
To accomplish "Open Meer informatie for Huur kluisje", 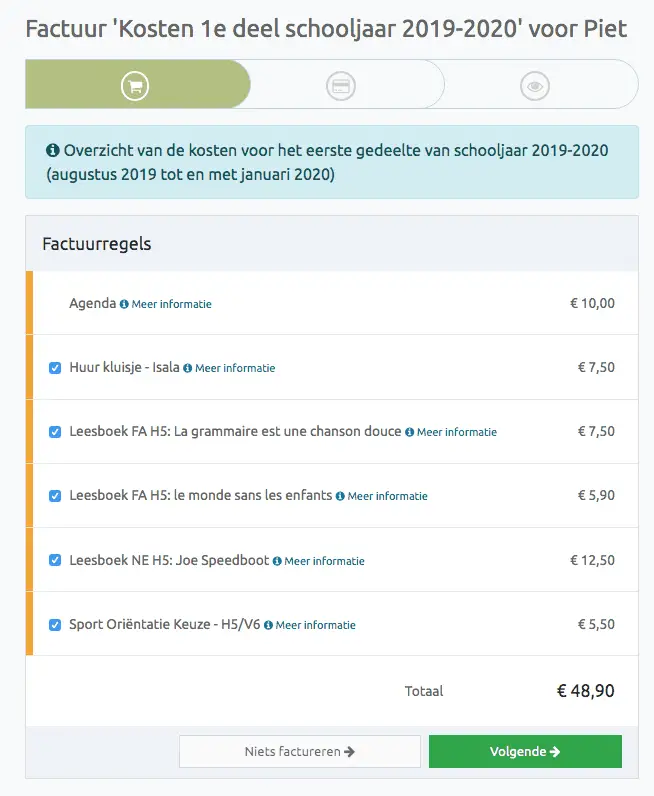I will 235,368.
